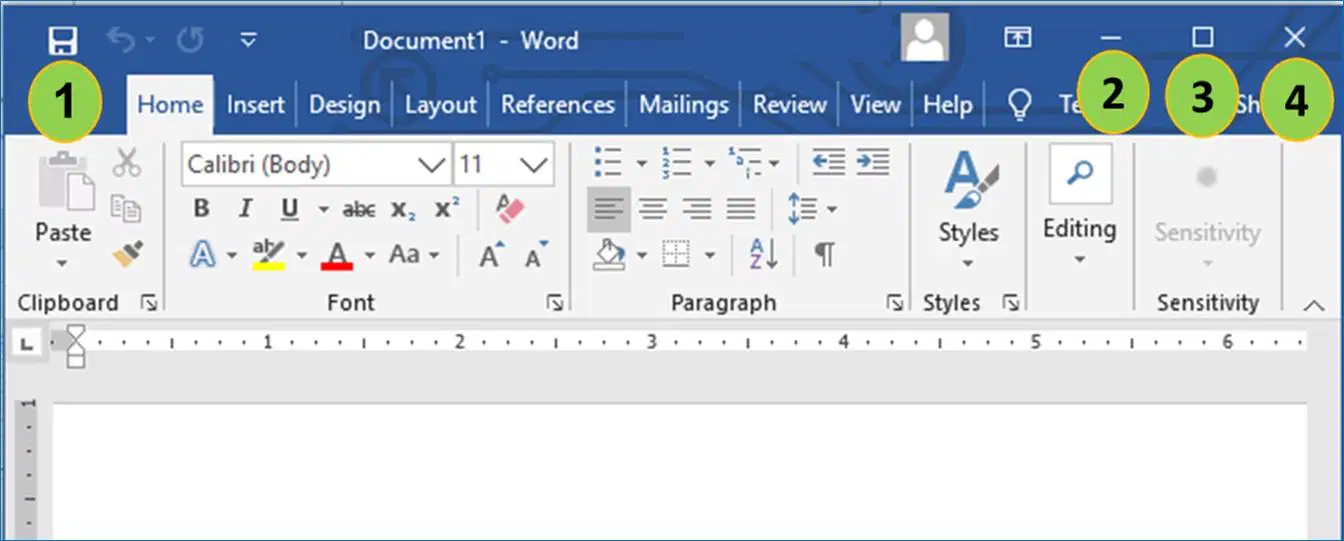The height and width of the screenshot is (541, 1344).
Task: Align text left
Action: 609,209
